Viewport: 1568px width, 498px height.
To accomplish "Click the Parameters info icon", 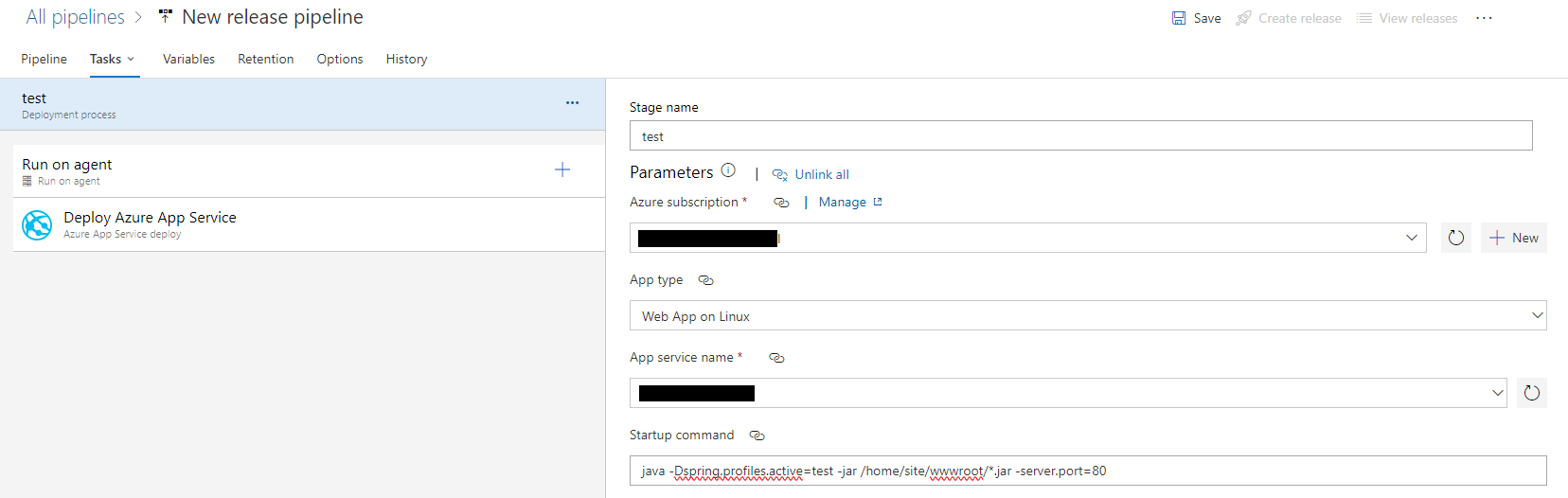I will [728, 170].
